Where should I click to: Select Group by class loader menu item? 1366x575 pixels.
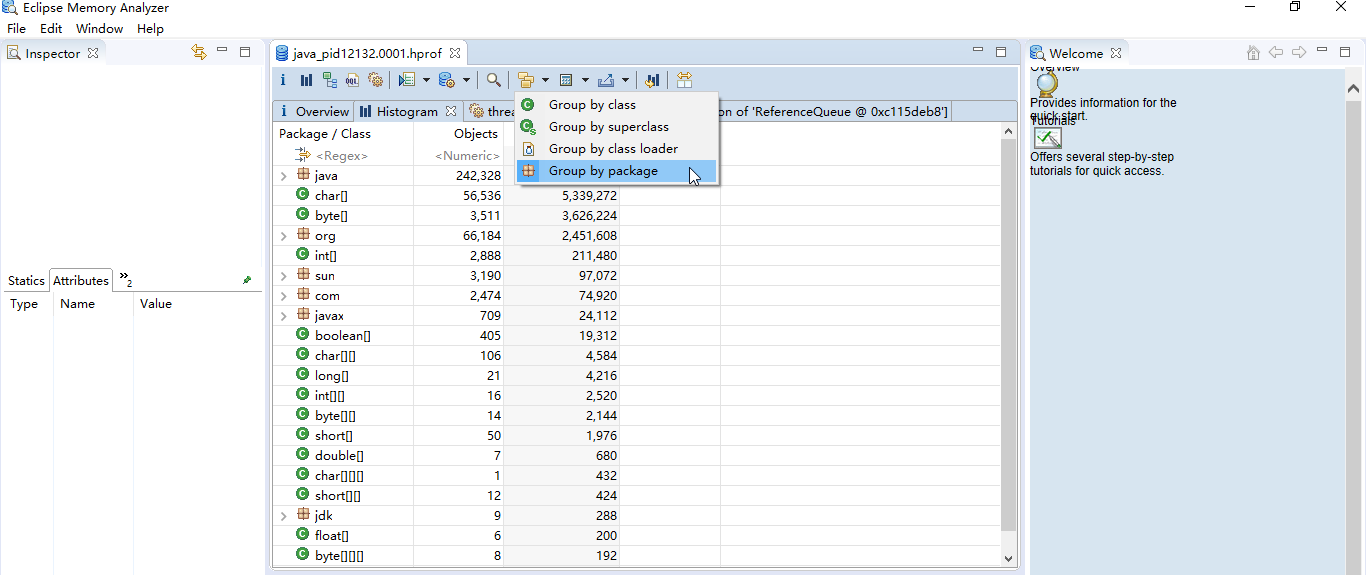tap(617, 149)
